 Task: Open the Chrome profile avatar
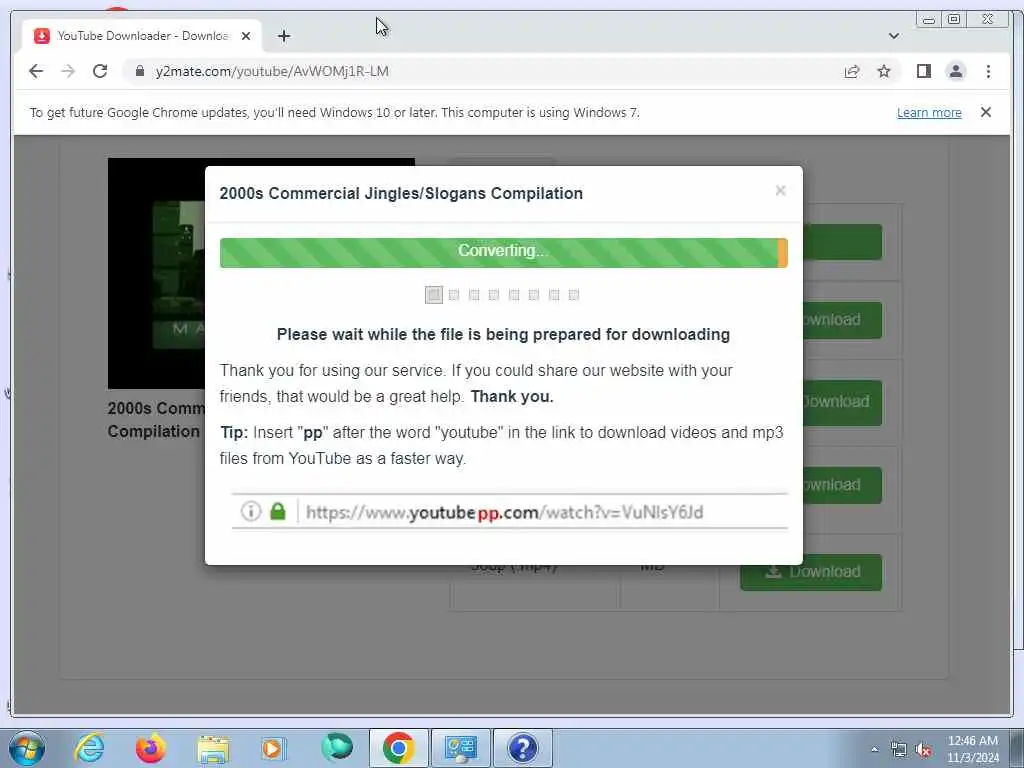pyautogui.click(x=955, y=71)
